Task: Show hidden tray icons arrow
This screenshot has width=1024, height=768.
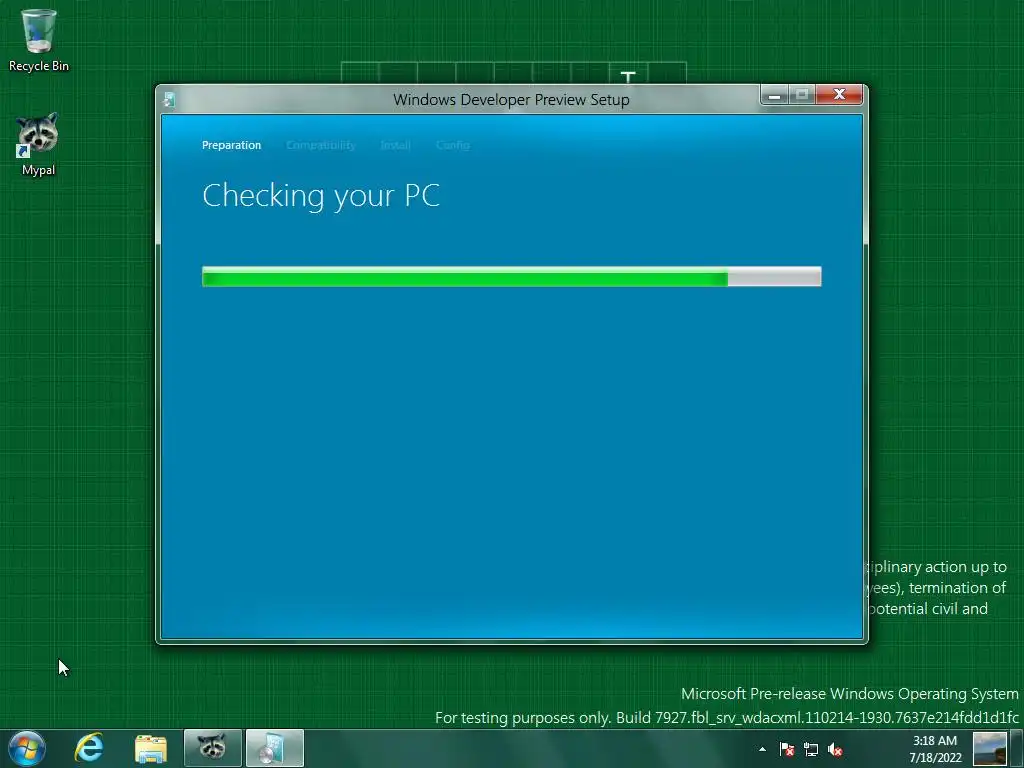Action: (x=762, y=749)
